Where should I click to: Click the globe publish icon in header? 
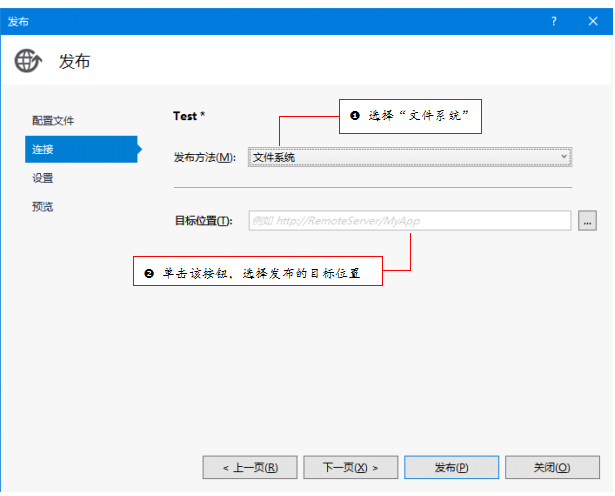pyautogui.click(x=28, y=60)
